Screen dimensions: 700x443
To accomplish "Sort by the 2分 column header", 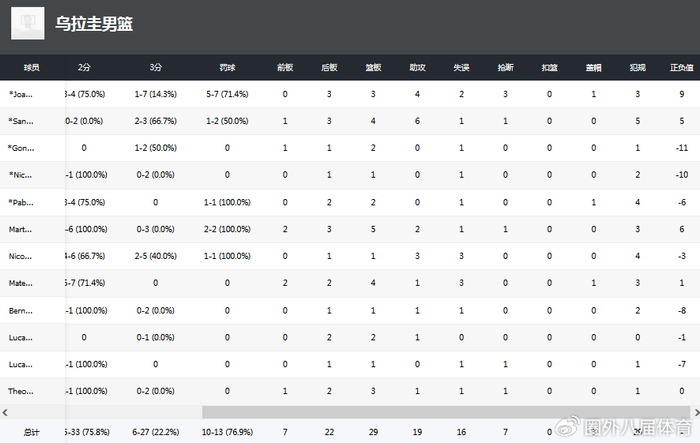I will pos(84,67).
